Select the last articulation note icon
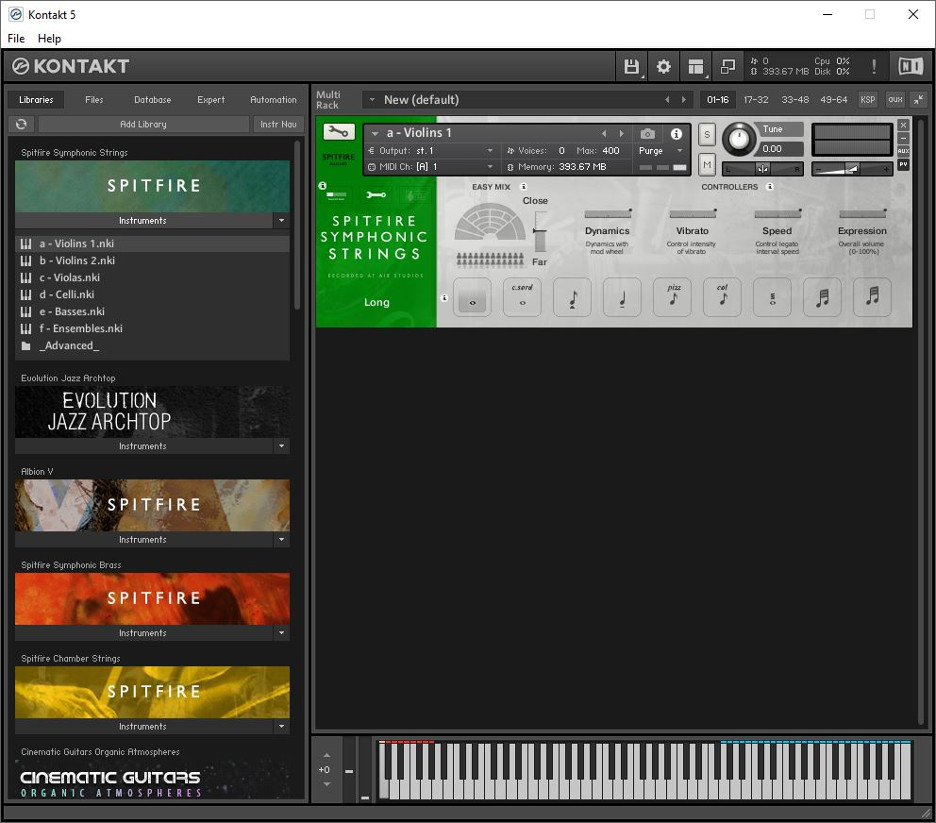 click(x=872, y=297)
